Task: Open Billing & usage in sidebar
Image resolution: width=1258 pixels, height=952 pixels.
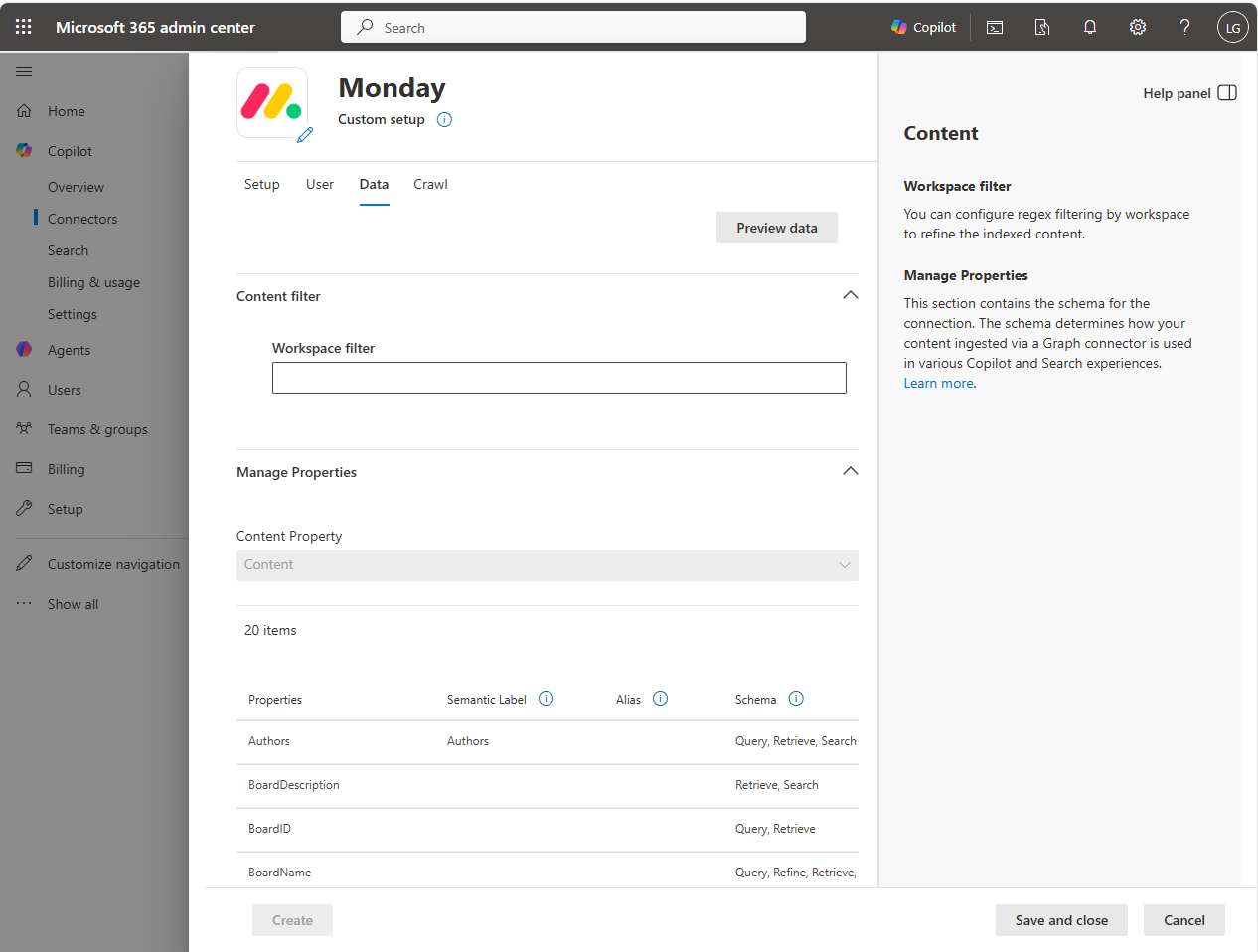Action: coord(93,282)
